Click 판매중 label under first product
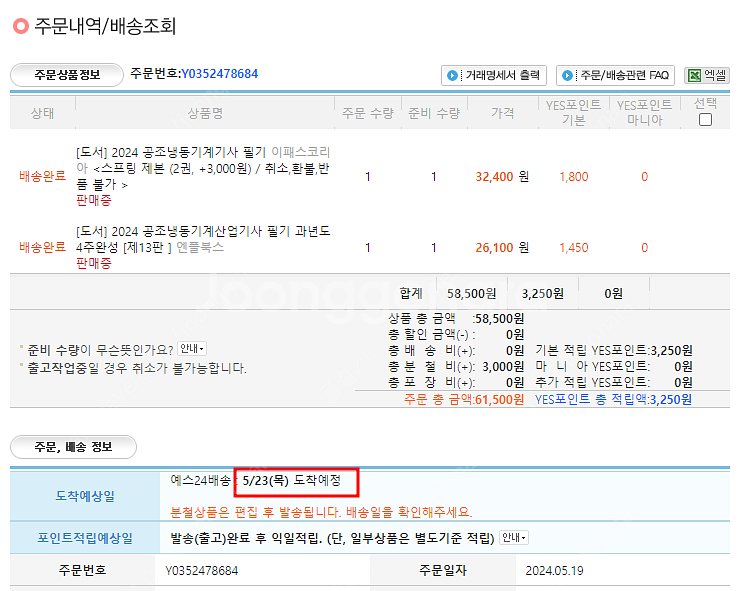Screen dimensions: 740x591 [94, 201]
